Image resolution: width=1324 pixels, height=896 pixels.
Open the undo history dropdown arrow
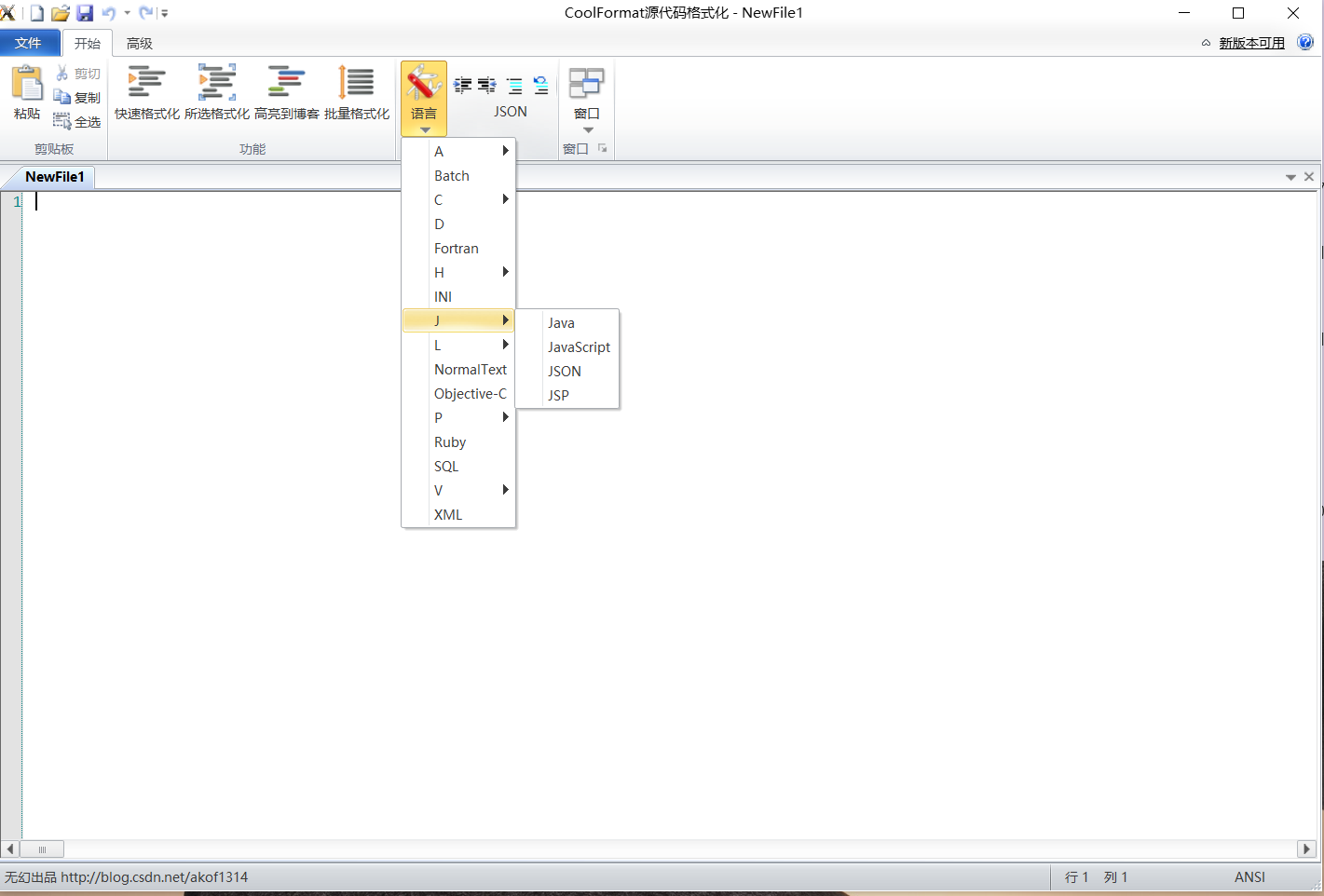pyautogui.click(x=127, y=13)
